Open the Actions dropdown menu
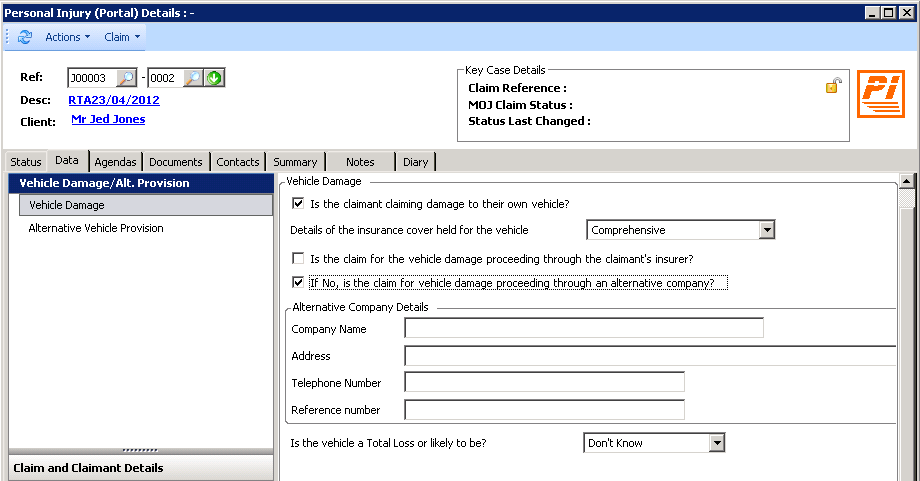 pyautogui.click(x=67, y=37)
